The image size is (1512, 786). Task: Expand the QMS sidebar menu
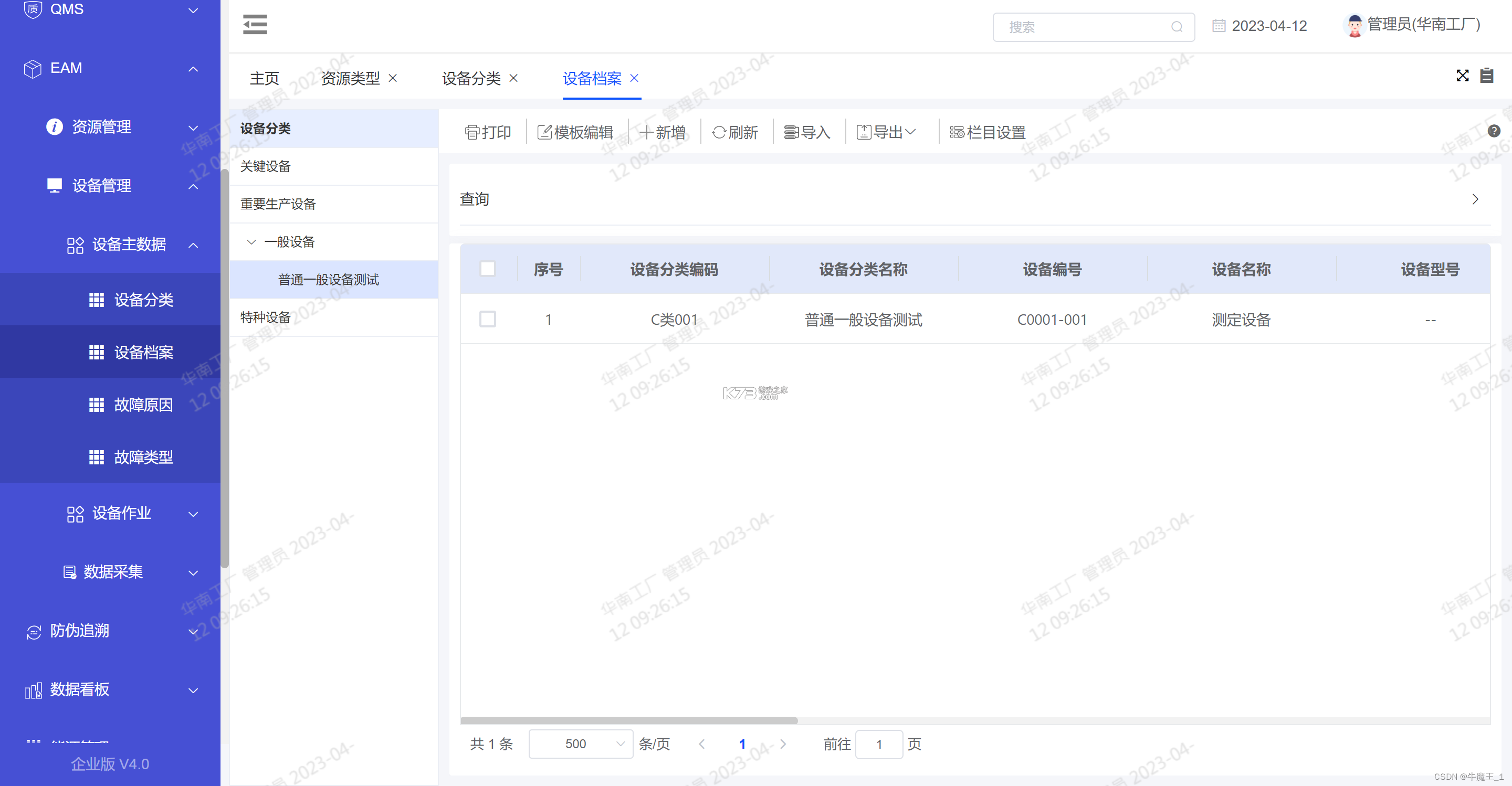[x=110, y=9]
